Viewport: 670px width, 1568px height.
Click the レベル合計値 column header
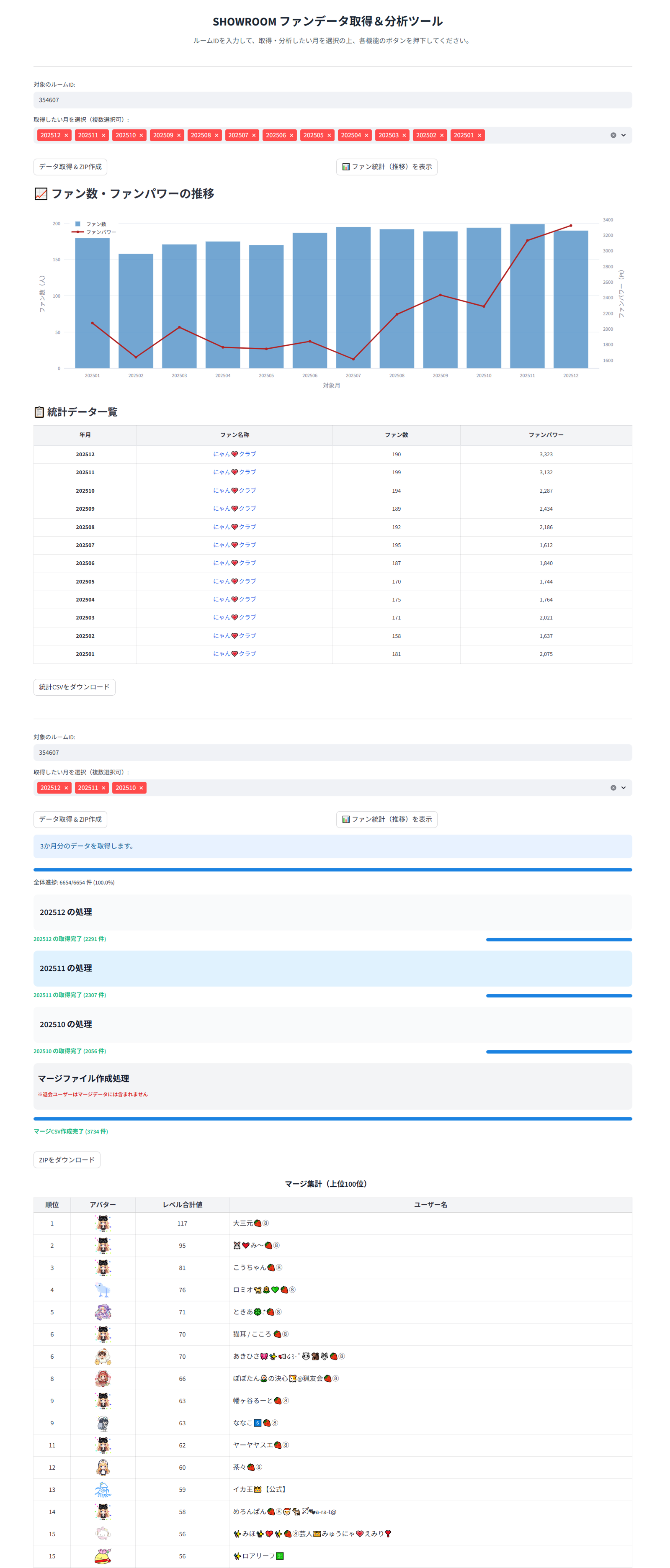coord(182,1205)
